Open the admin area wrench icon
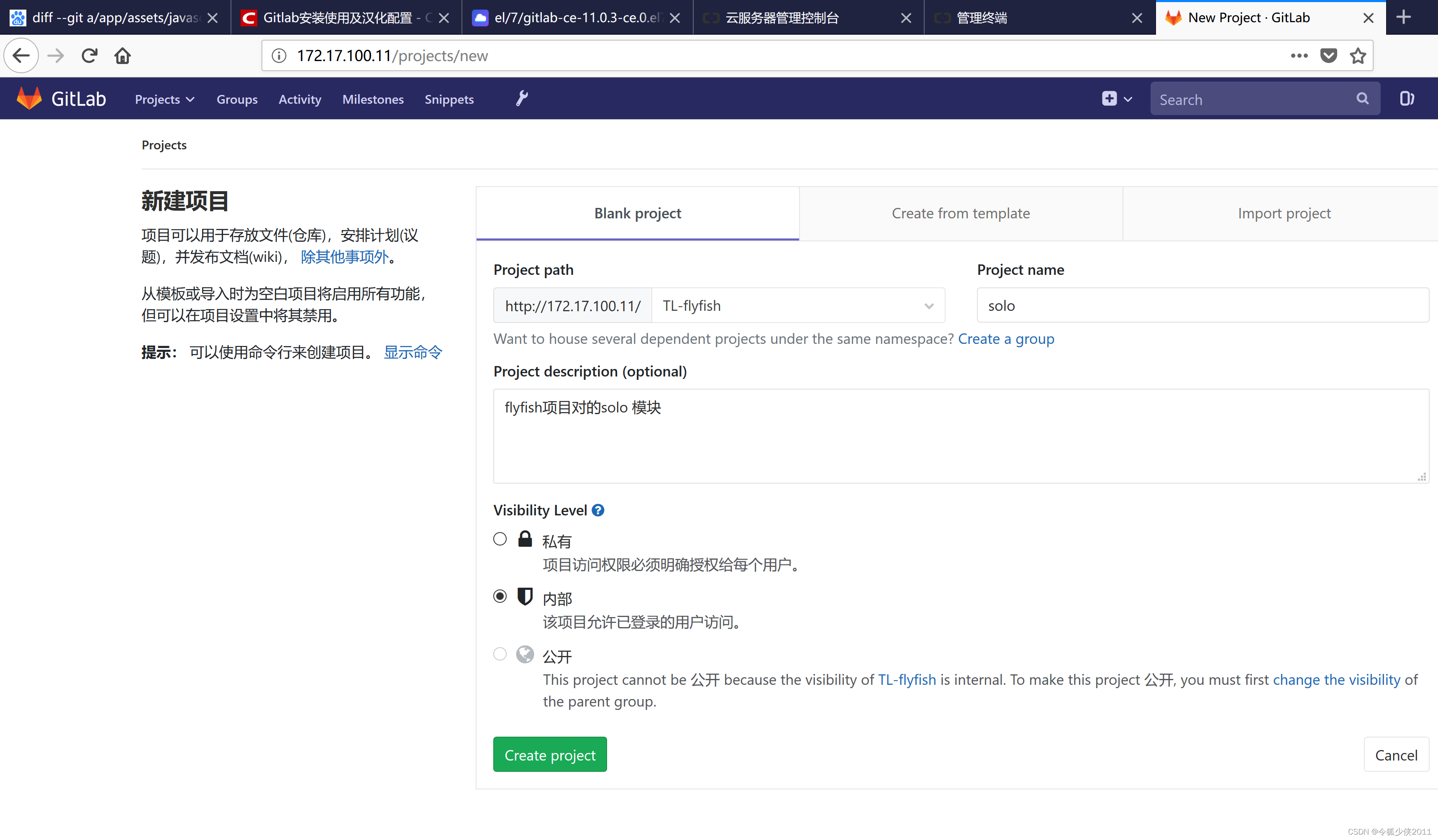Image resolution: width=1438 pixels, height=840 pixels. click(x=522, y=99)
